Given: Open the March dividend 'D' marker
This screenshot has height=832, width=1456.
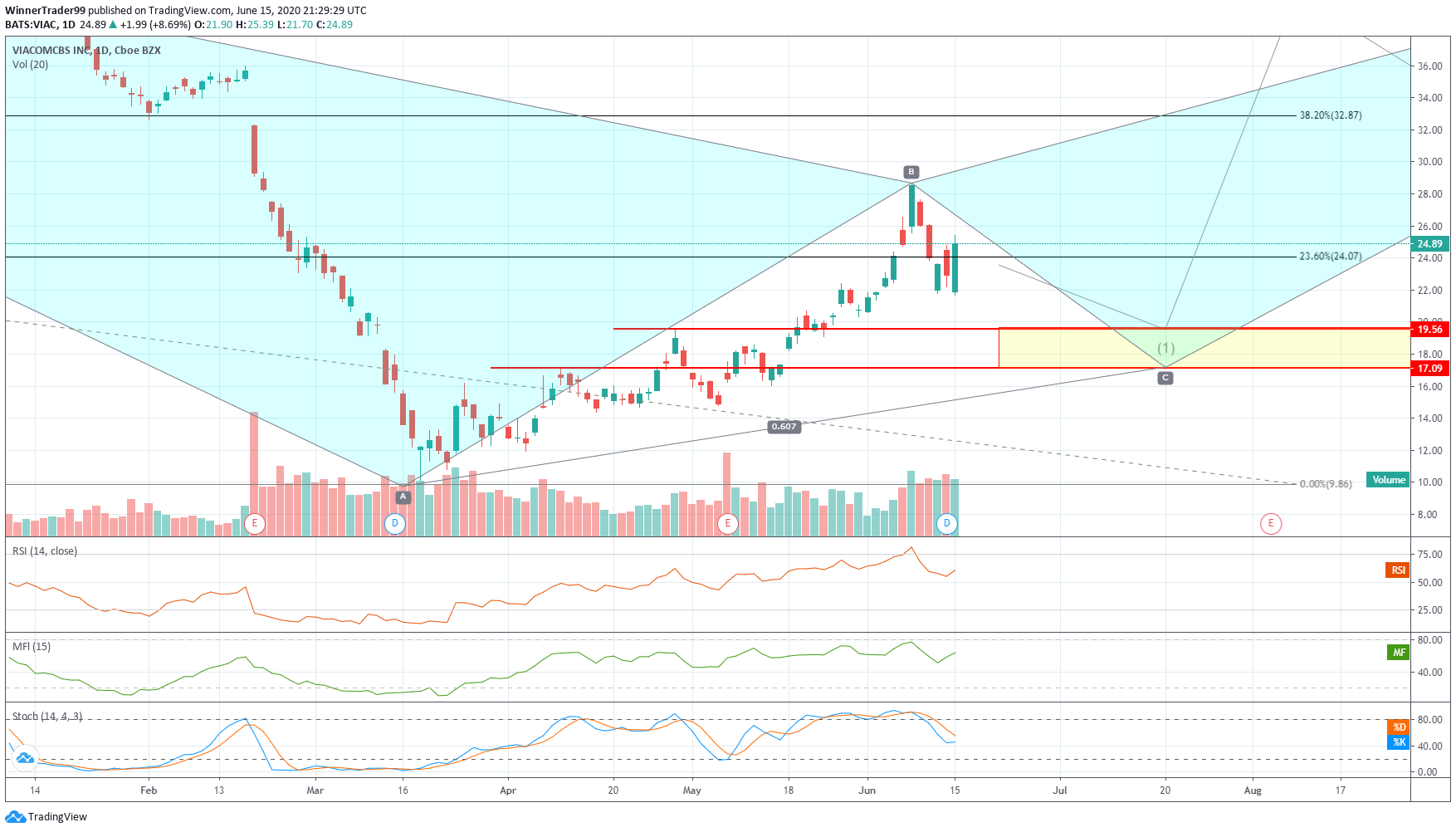Looking at the screenshot, I should click(x=395, y=524).
